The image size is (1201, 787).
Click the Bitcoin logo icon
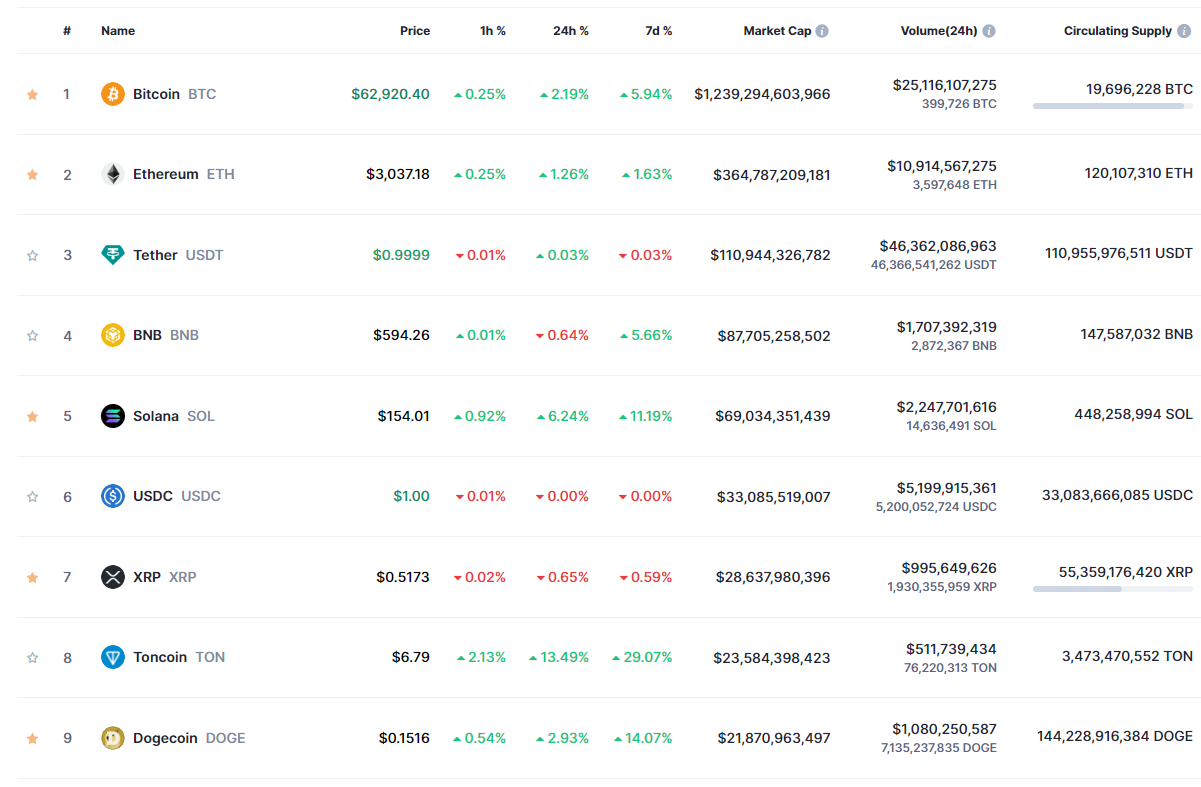[113, 94]
